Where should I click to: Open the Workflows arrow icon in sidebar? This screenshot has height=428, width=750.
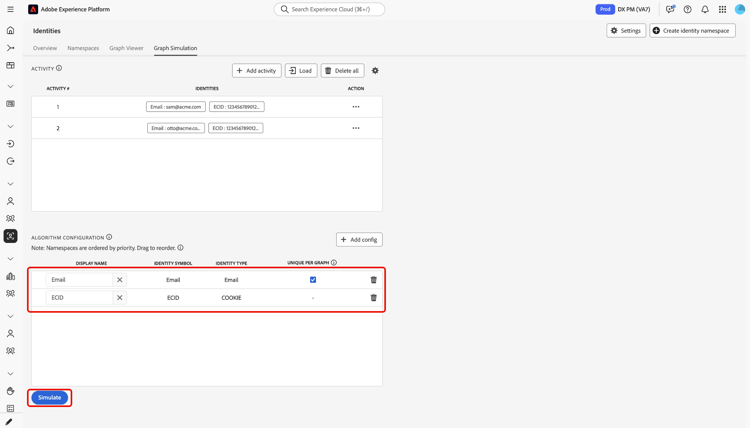coord(11,48)
